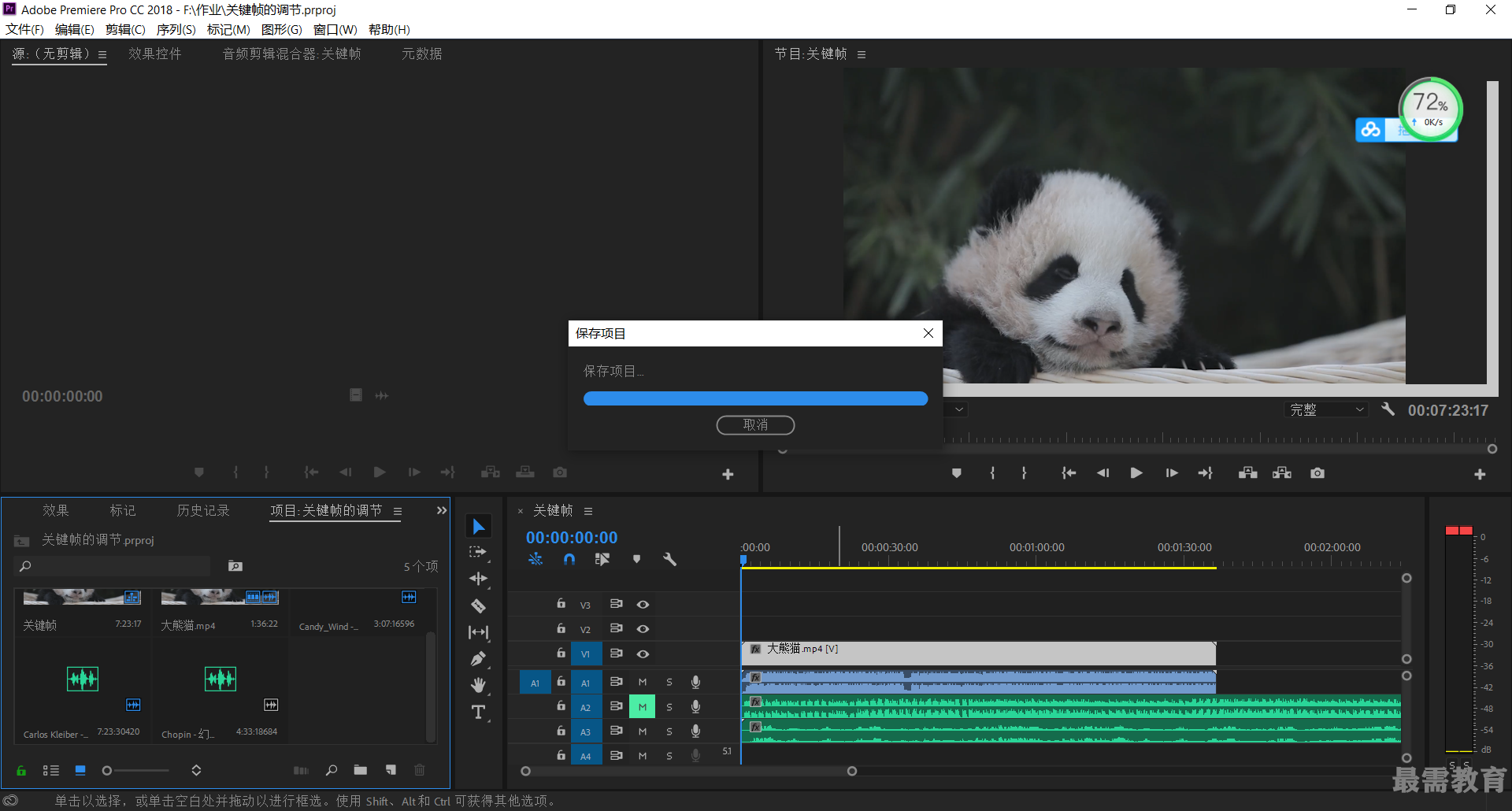Toggle snap magnet in timeline
Screen dimensions: 1512x811
tap(569, 559)
